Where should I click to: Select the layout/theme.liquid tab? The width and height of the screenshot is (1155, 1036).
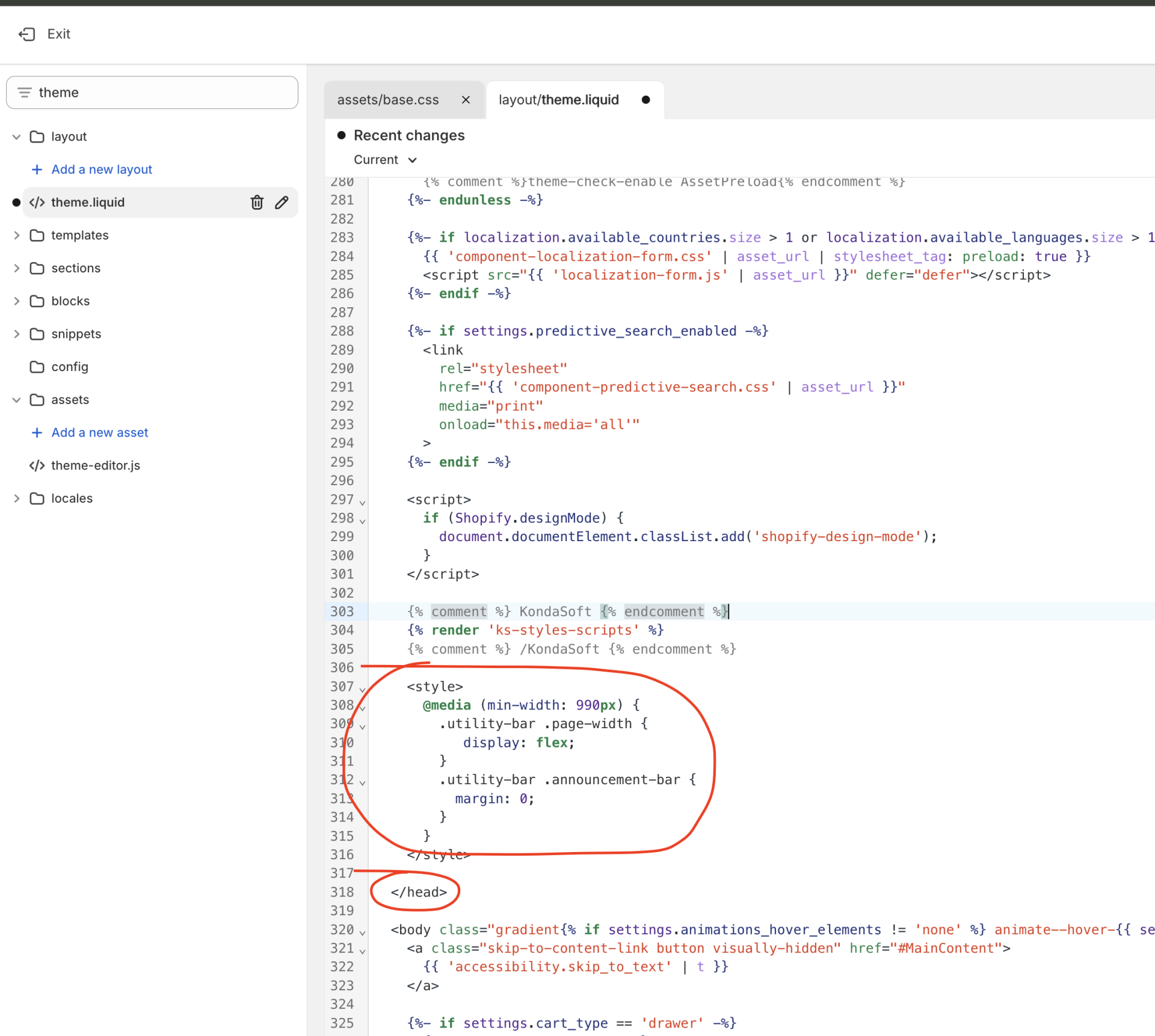coord(558,100)
